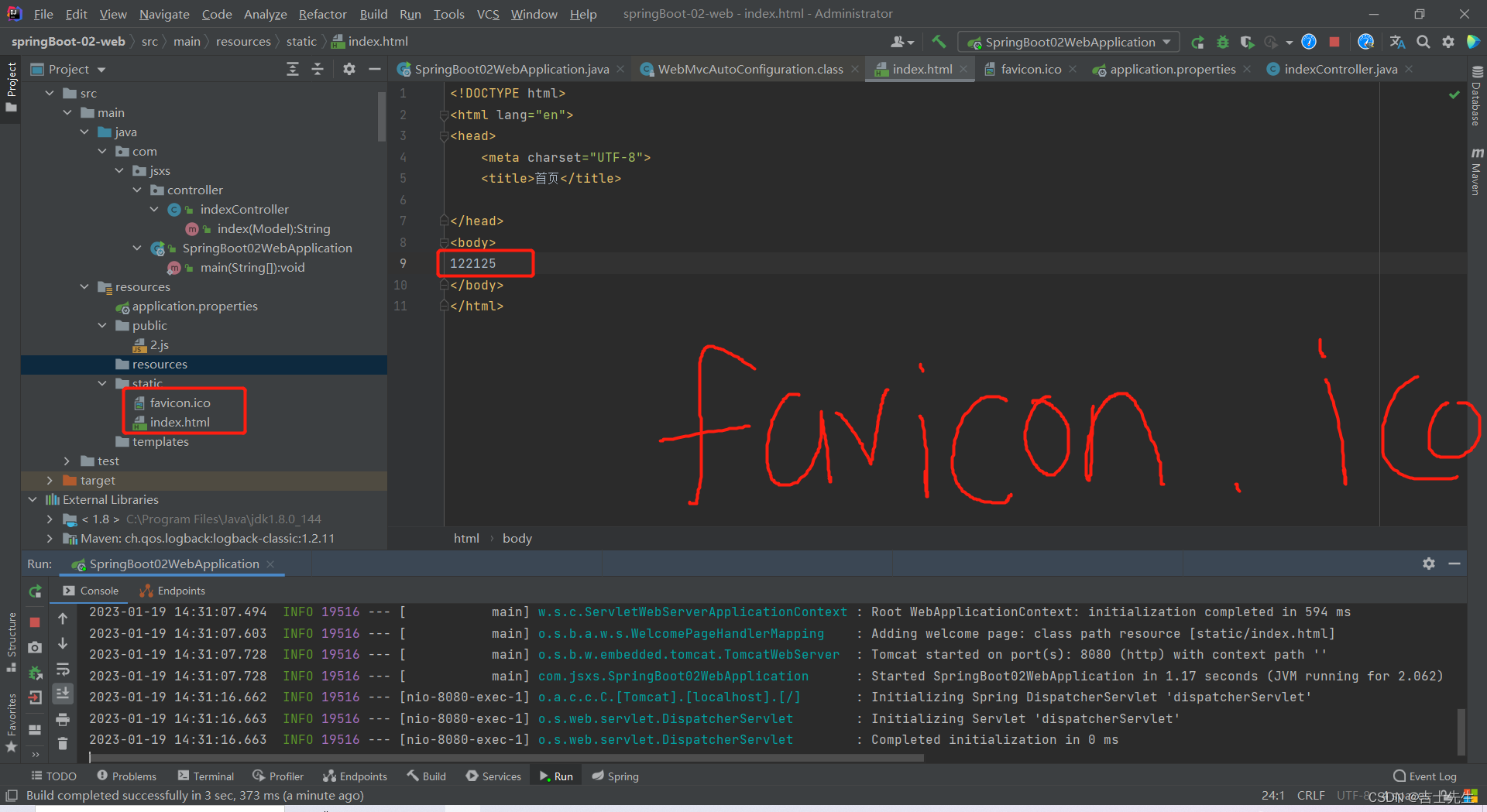Open the Refactor menu

pos(322,14)
